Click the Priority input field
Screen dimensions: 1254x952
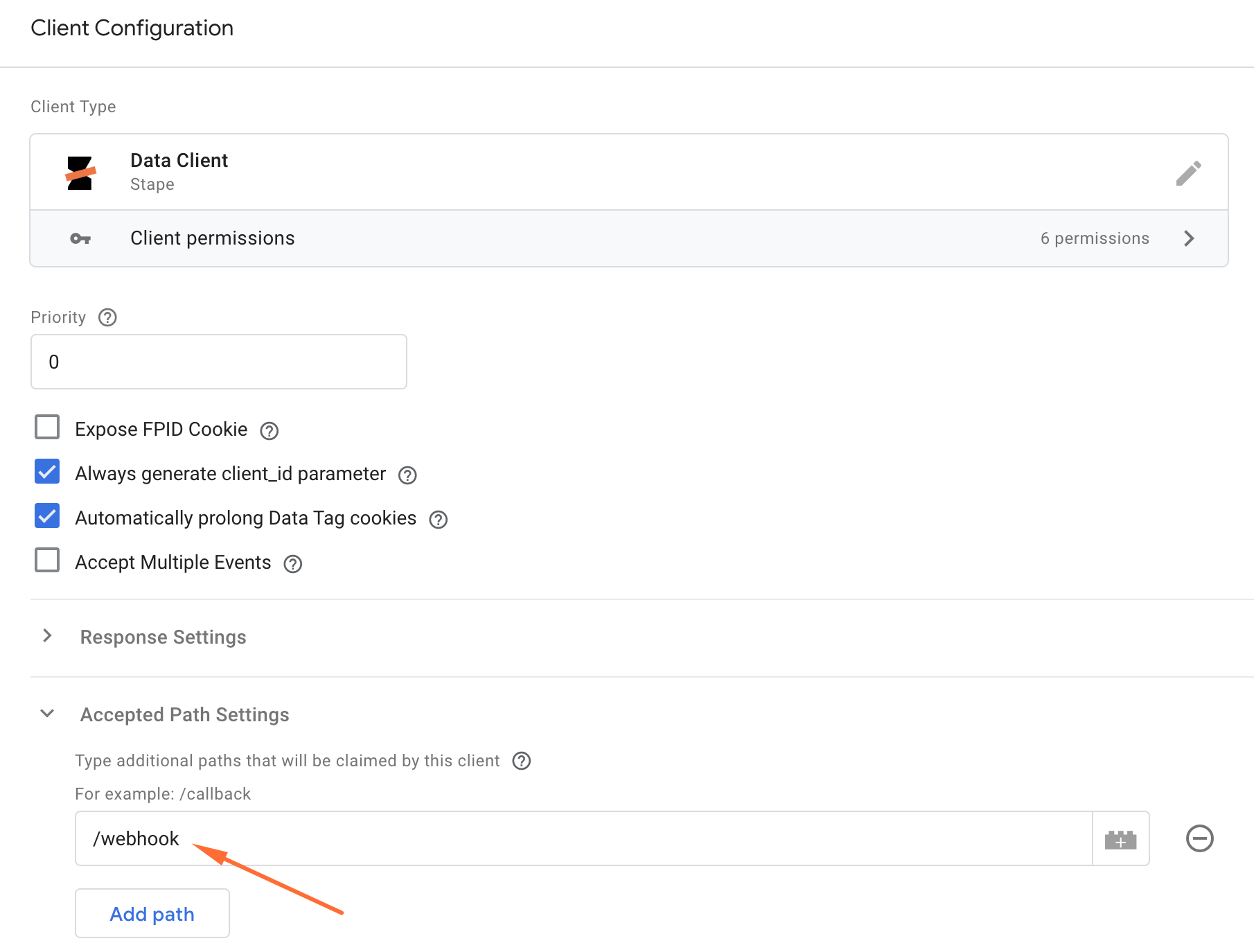[x=219, y=362]
